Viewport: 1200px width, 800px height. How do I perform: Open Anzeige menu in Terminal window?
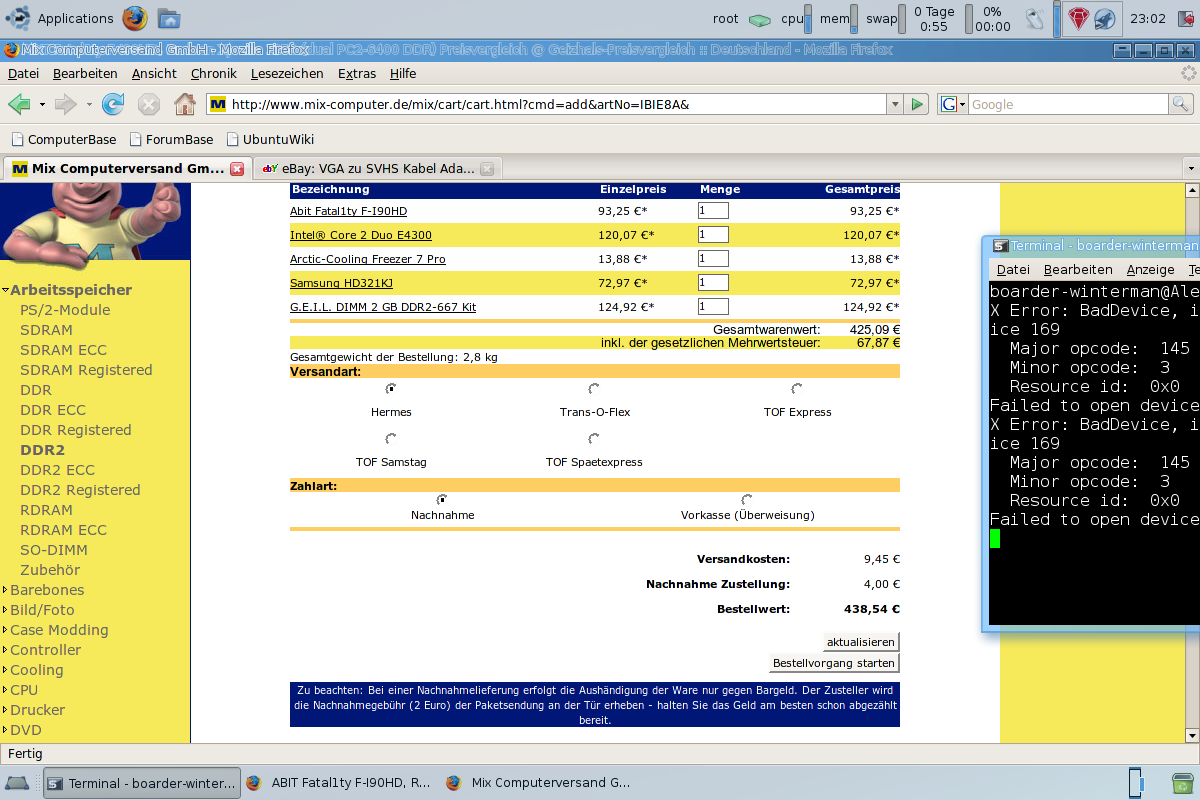coord(1150,269)
